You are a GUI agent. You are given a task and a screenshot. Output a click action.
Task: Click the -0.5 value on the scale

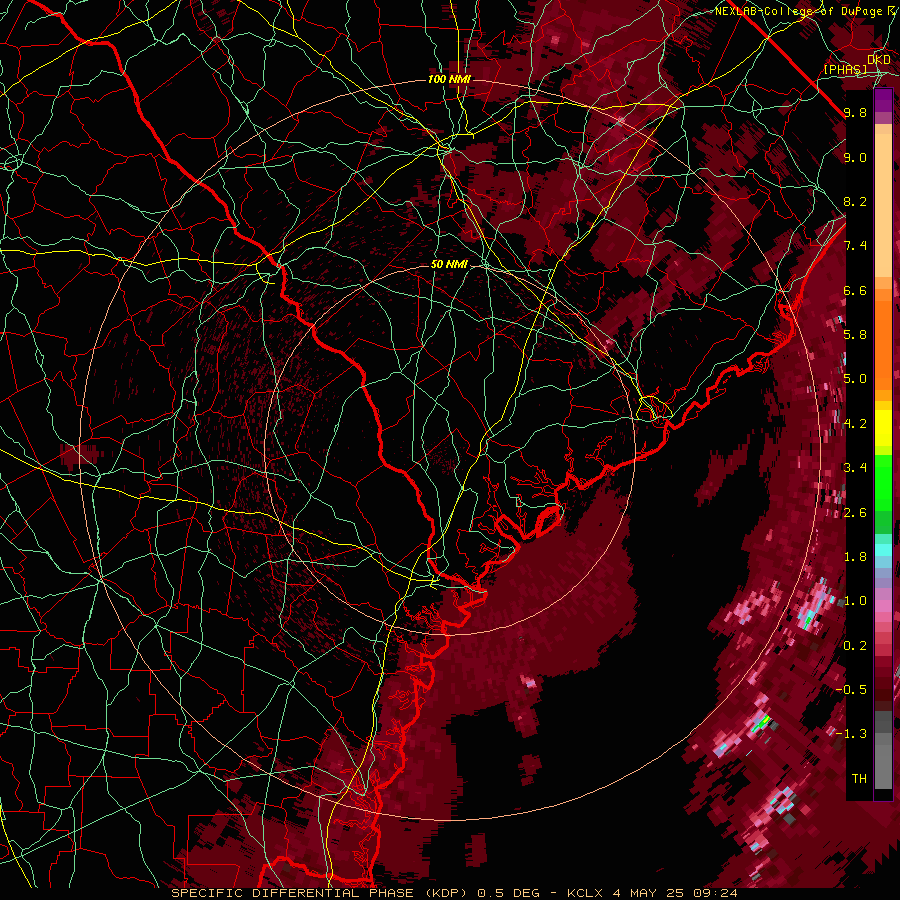[852, 690]
